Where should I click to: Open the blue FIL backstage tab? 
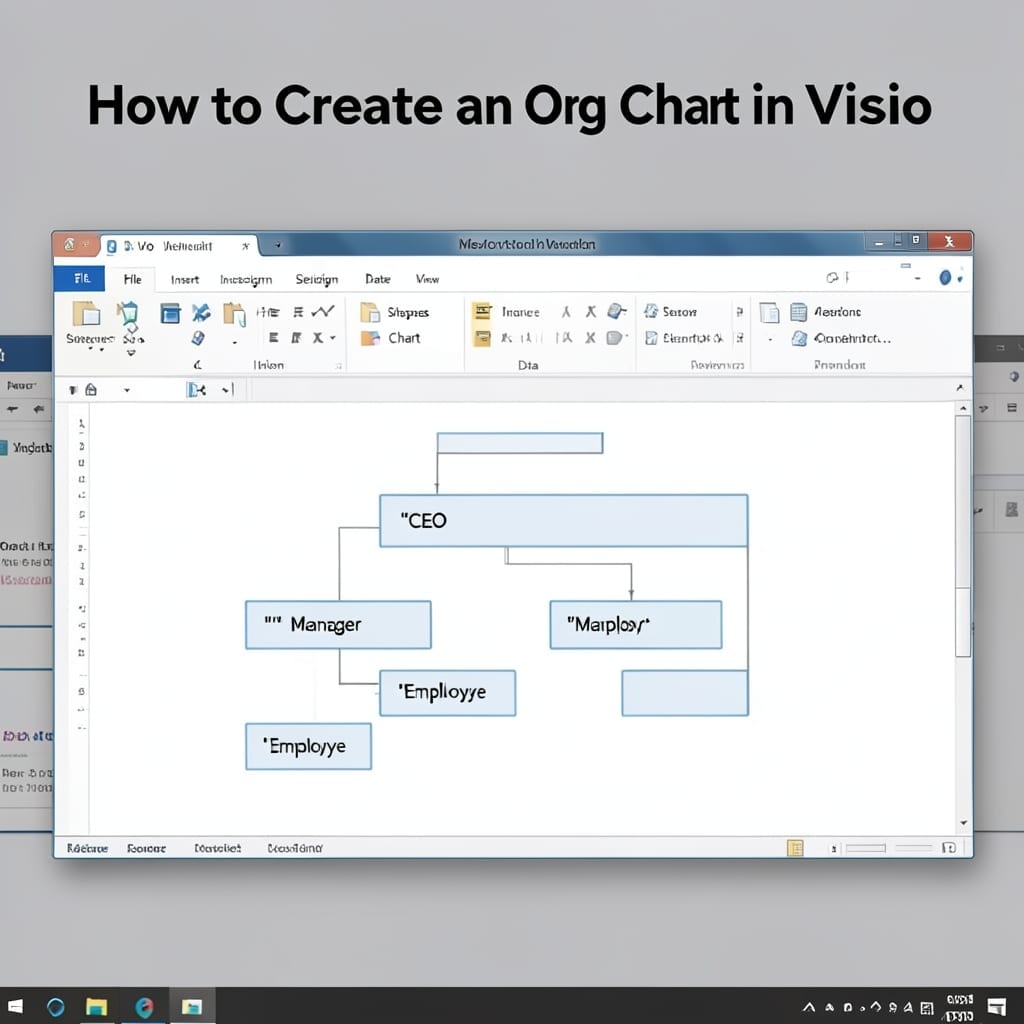(x=81, y=279)
